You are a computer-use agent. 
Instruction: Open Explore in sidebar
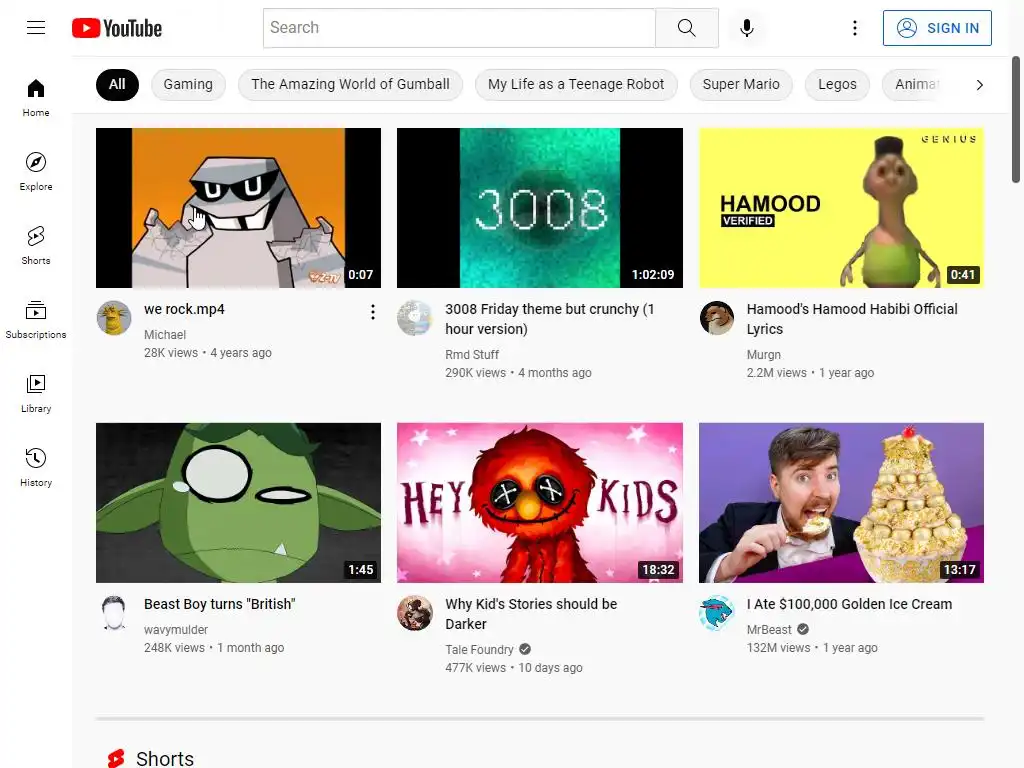pyautogui.click(x=36, y=172)
